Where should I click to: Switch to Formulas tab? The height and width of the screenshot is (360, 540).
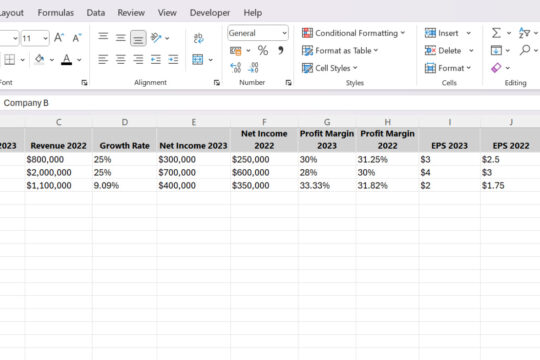[x=56, y=13]
